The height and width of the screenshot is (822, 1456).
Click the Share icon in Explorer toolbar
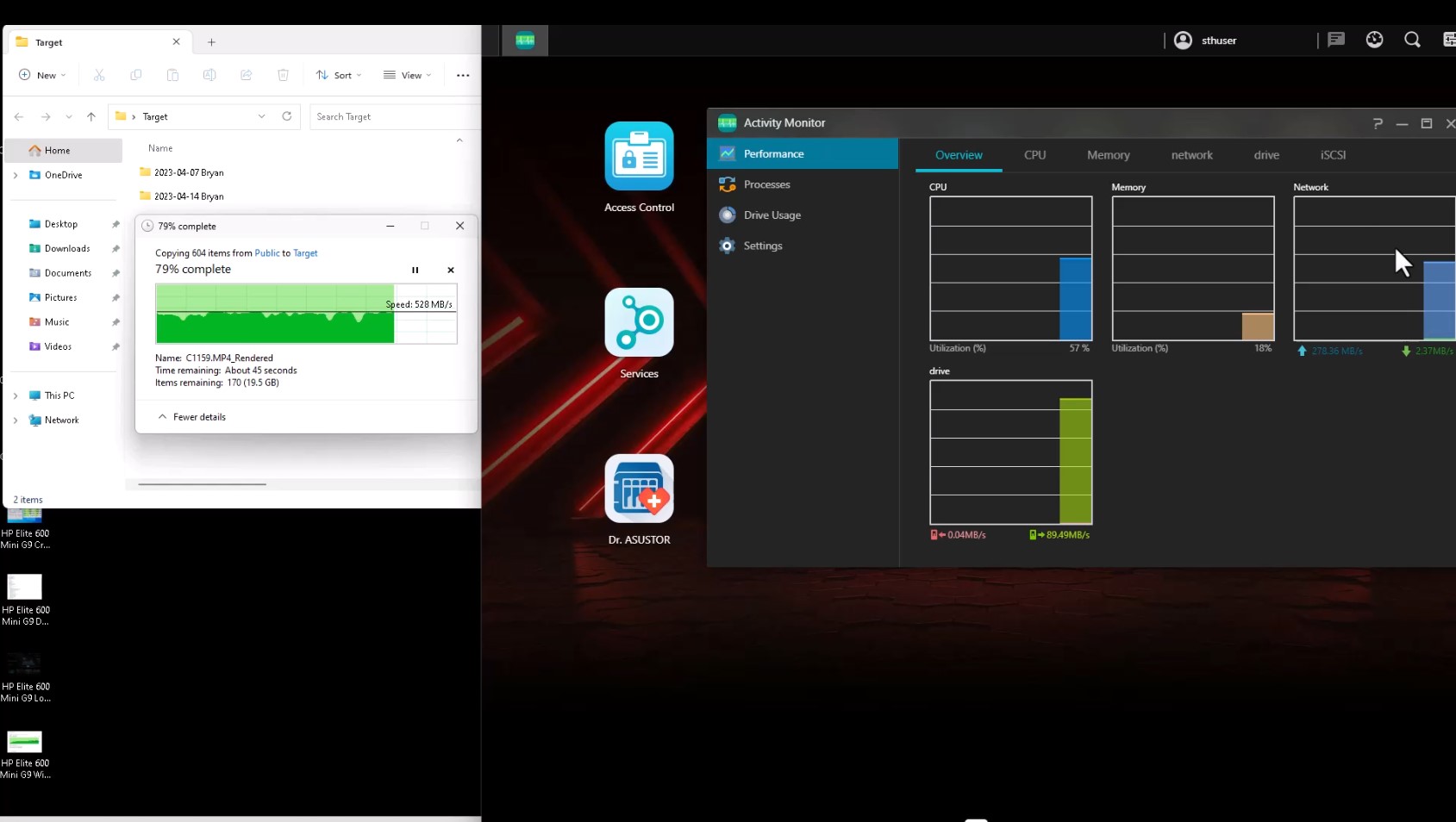pyautogui.click(x=247, y=75)
